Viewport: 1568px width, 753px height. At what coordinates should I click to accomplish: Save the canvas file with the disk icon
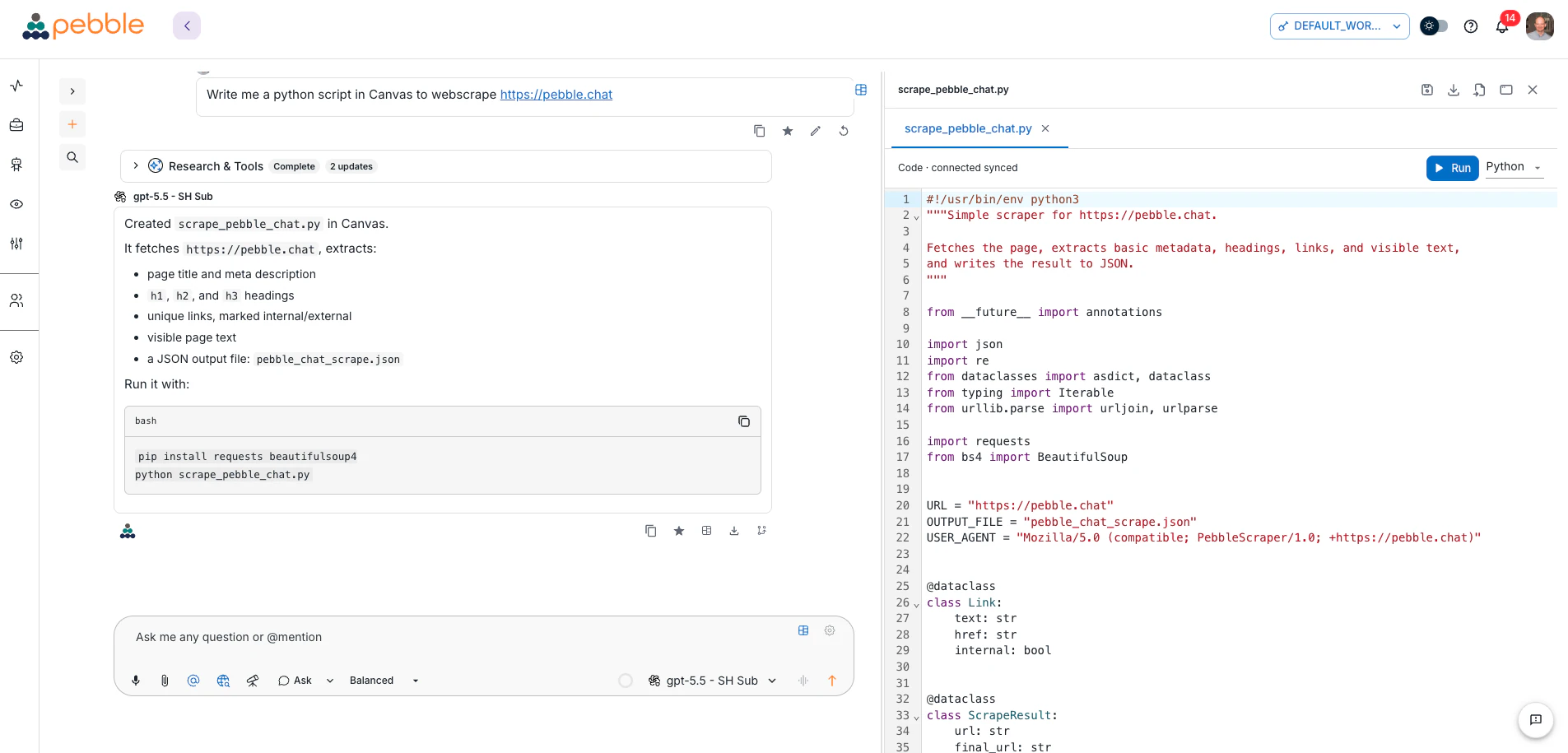[x=1427, y=90]
